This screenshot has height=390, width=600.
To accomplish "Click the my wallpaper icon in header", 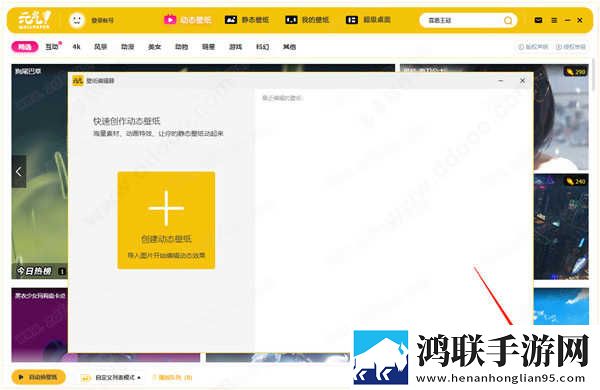I will [x=291, y=20].
